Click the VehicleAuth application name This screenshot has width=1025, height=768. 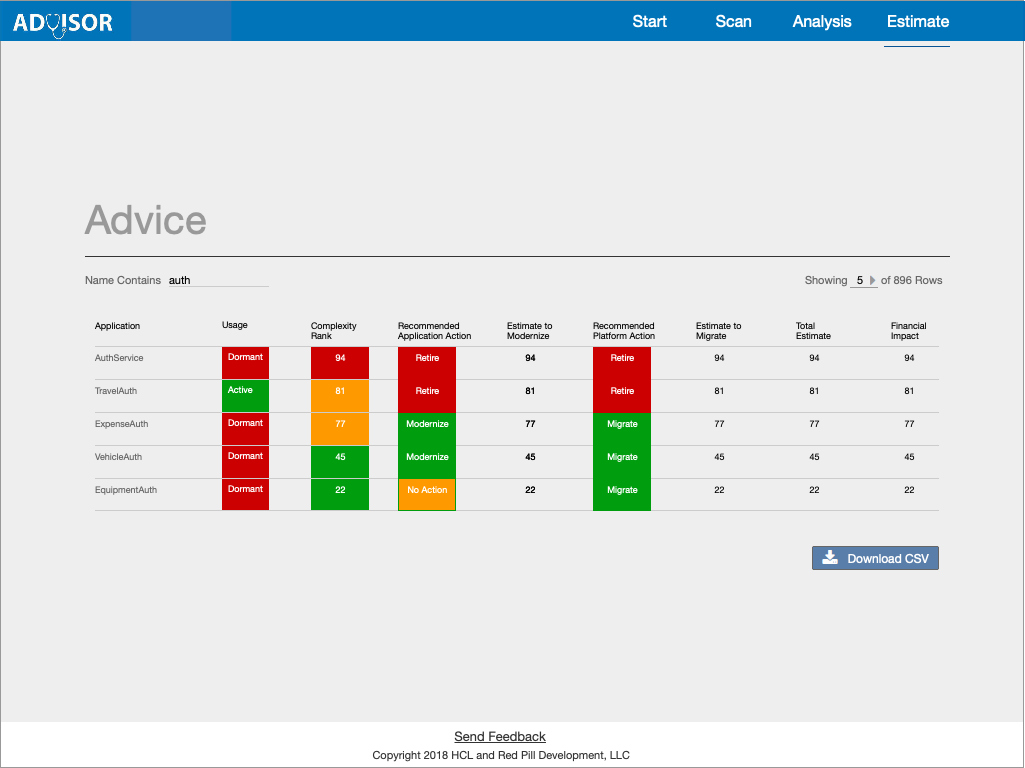click(x=119, y=457)
